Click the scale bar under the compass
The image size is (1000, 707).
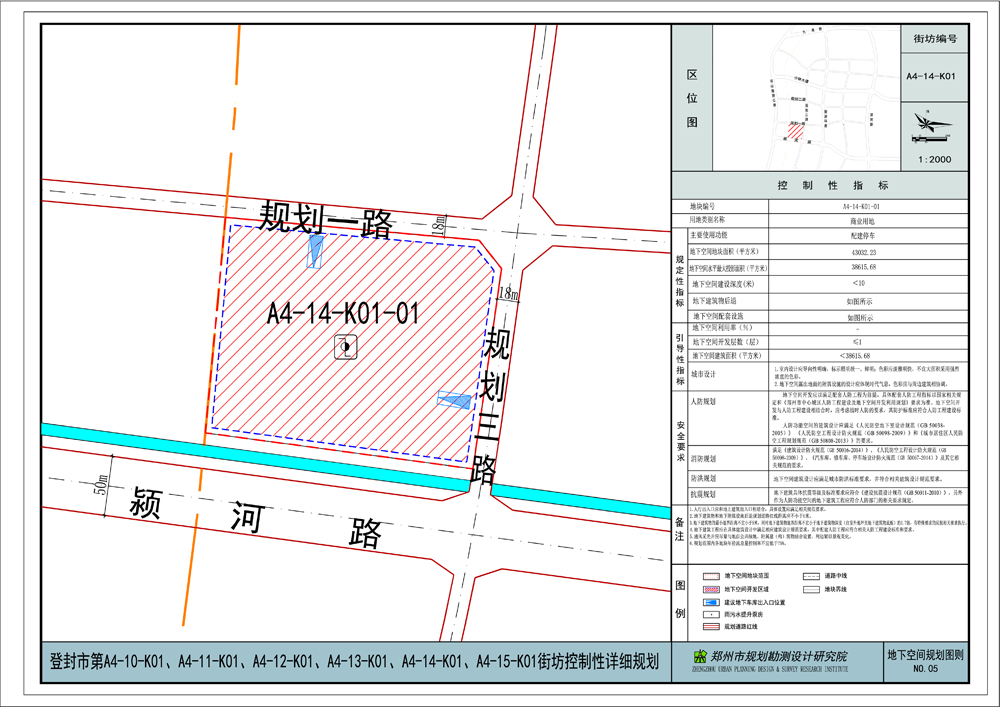coord(930,139)
